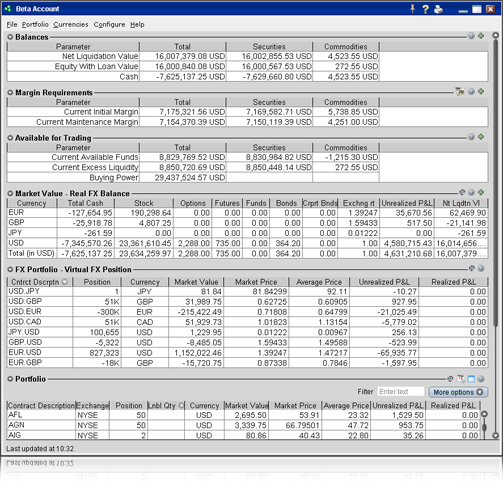Click the Beta Account title bar app icon
Viewport: 504px width, 488px height.
tap(8, 9)
